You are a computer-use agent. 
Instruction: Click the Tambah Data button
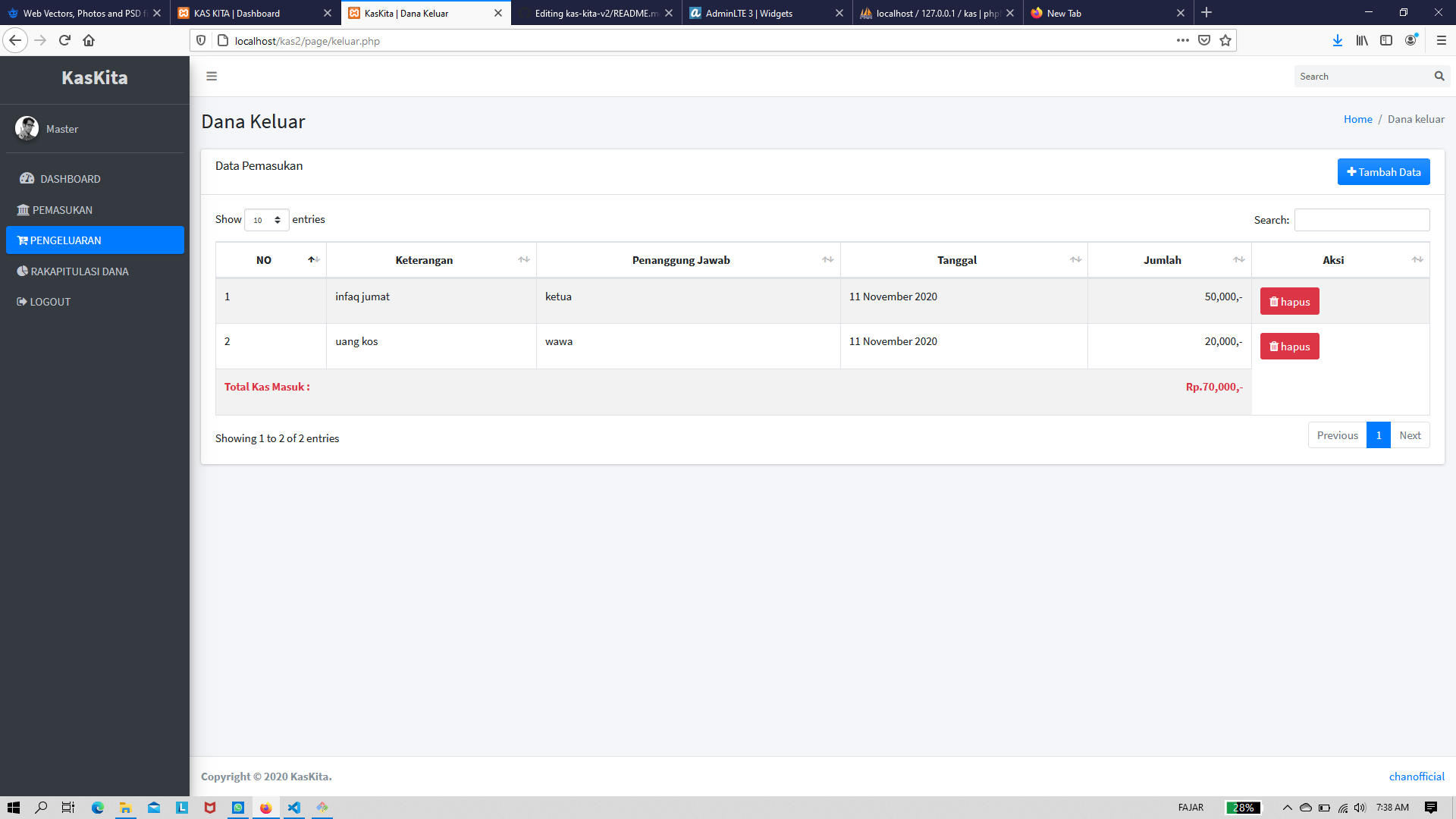click(x=1383, y=171)
